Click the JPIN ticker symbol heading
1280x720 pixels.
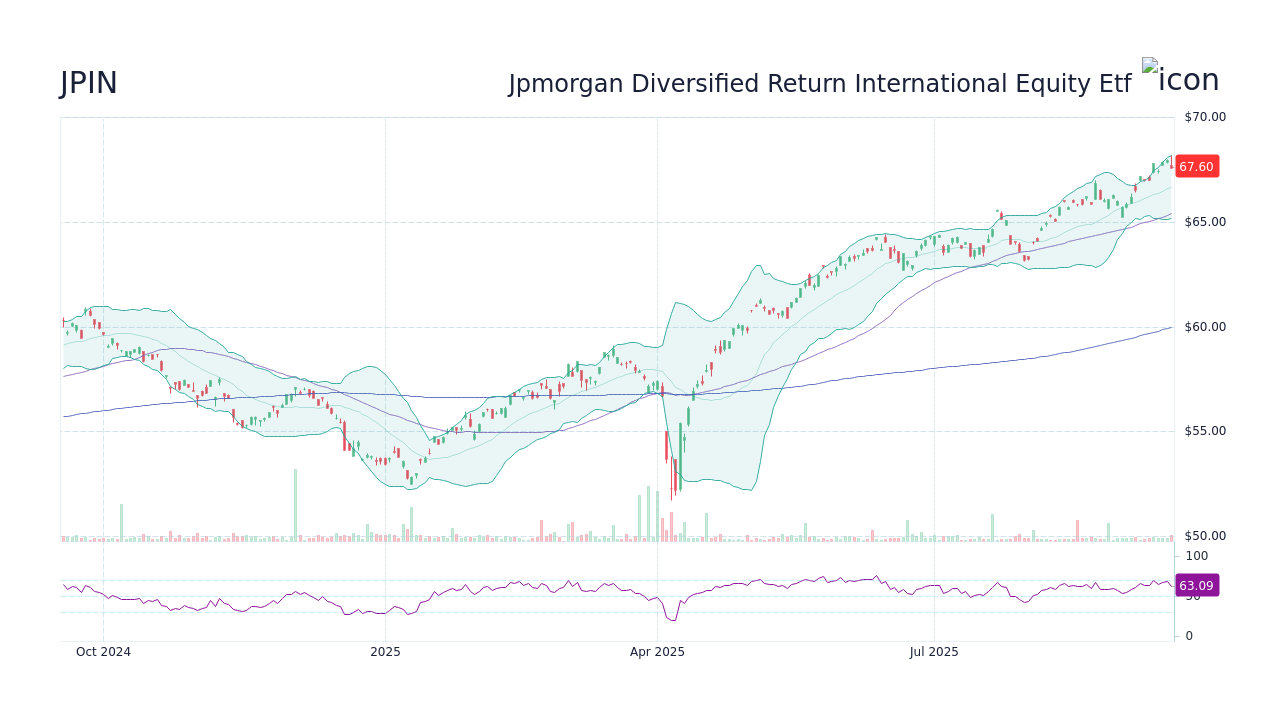89,84
